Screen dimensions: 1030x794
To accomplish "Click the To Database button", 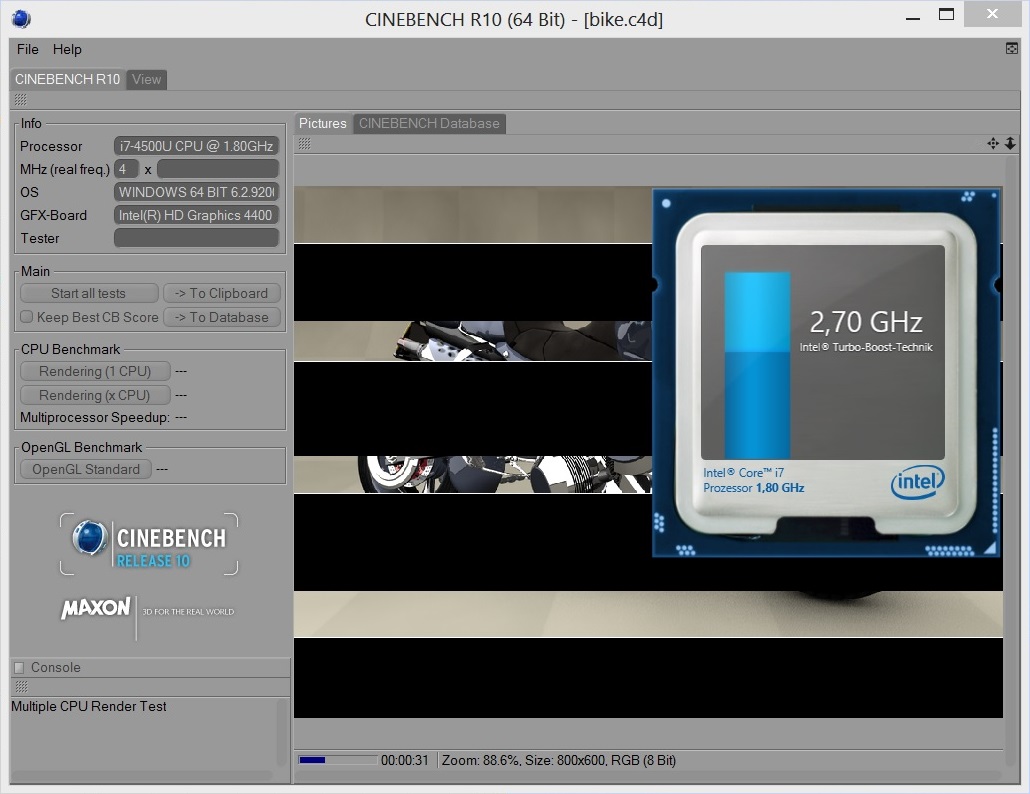I will (221, 317).
